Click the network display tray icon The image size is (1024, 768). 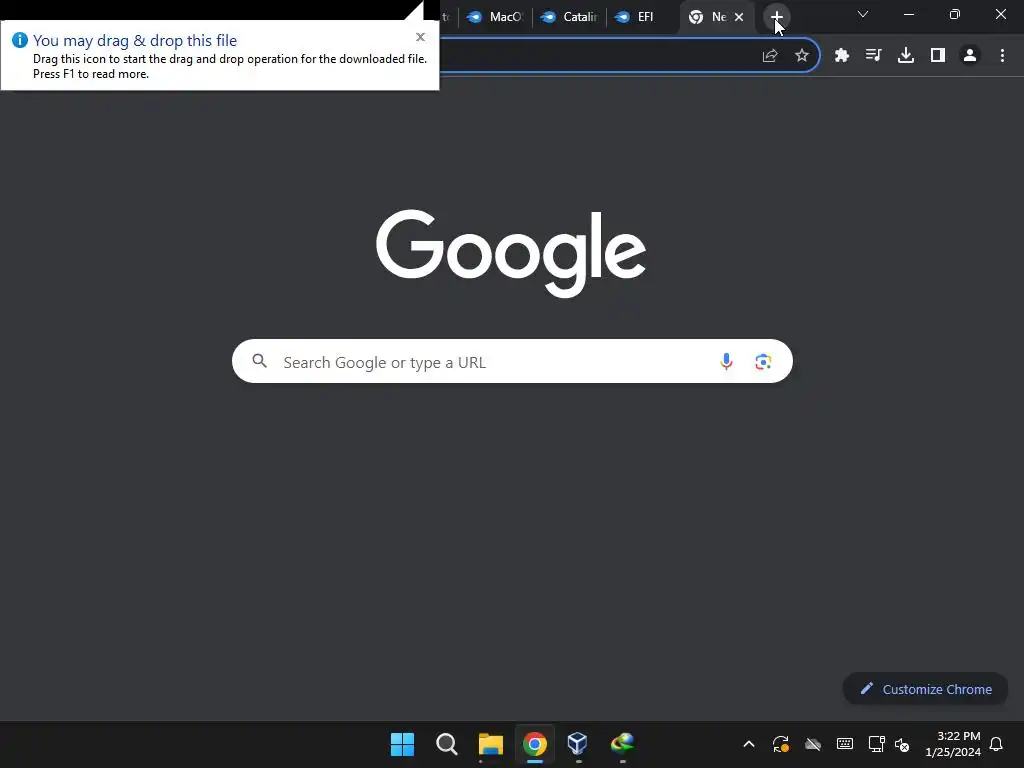click(x=876, y=744)
